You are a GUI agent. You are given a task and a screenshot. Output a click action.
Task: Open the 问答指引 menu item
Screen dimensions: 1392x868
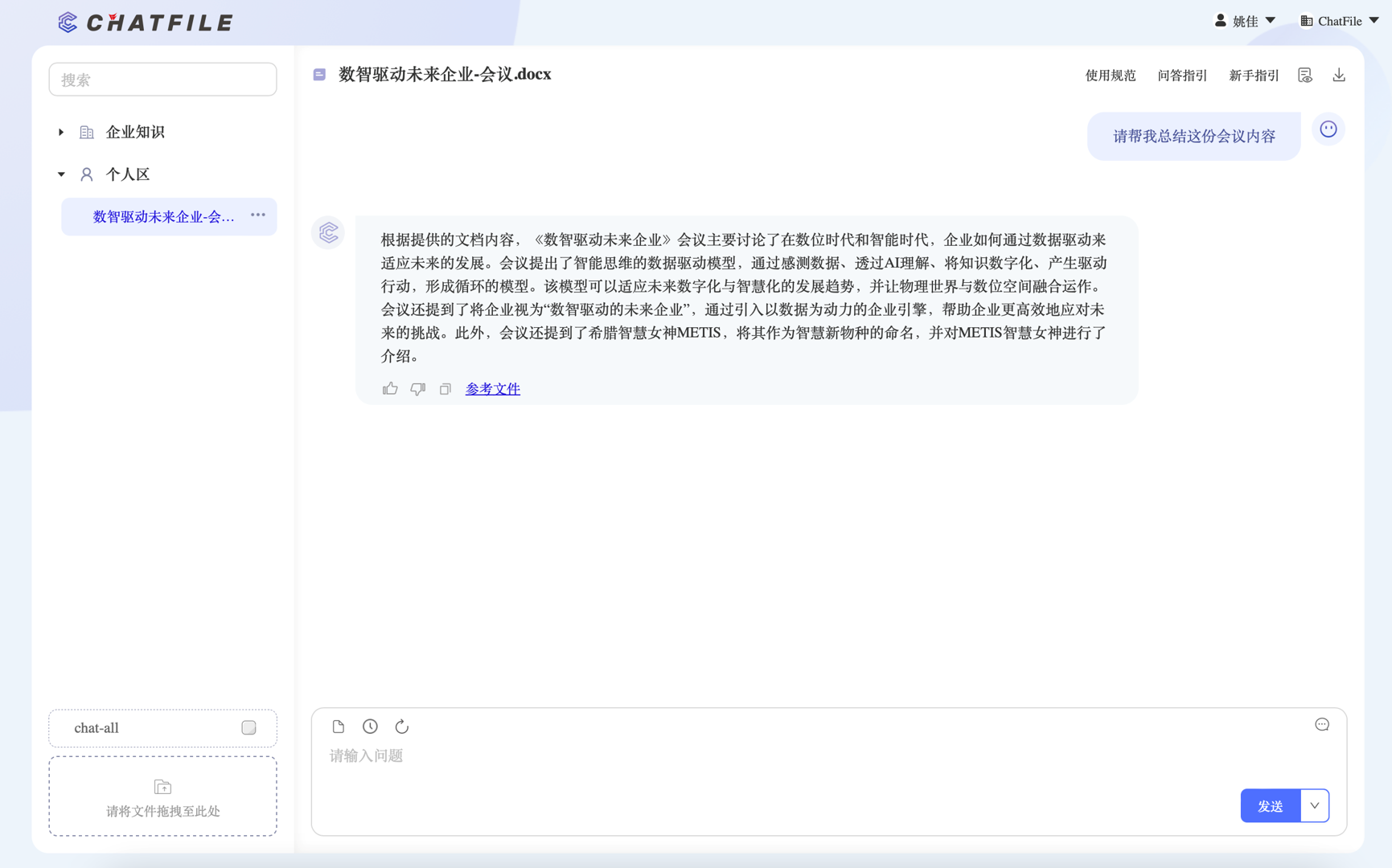1181,76
